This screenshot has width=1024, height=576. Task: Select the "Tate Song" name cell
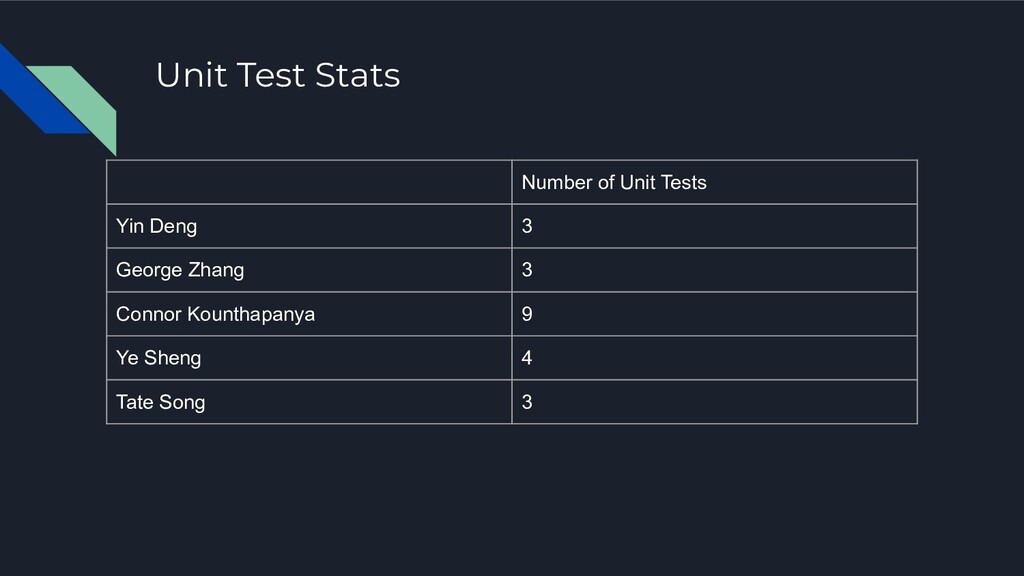tap(161, 402)
